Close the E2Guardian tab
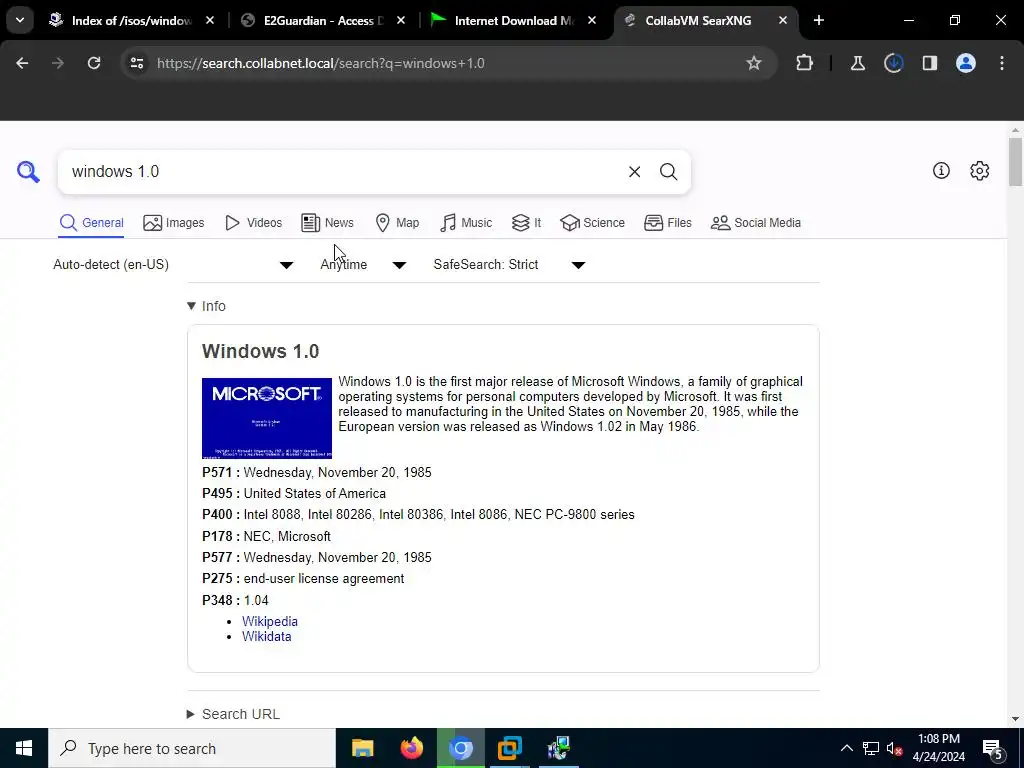The width and height of the screenshot is (1024, 768). (x=401, y=20)
